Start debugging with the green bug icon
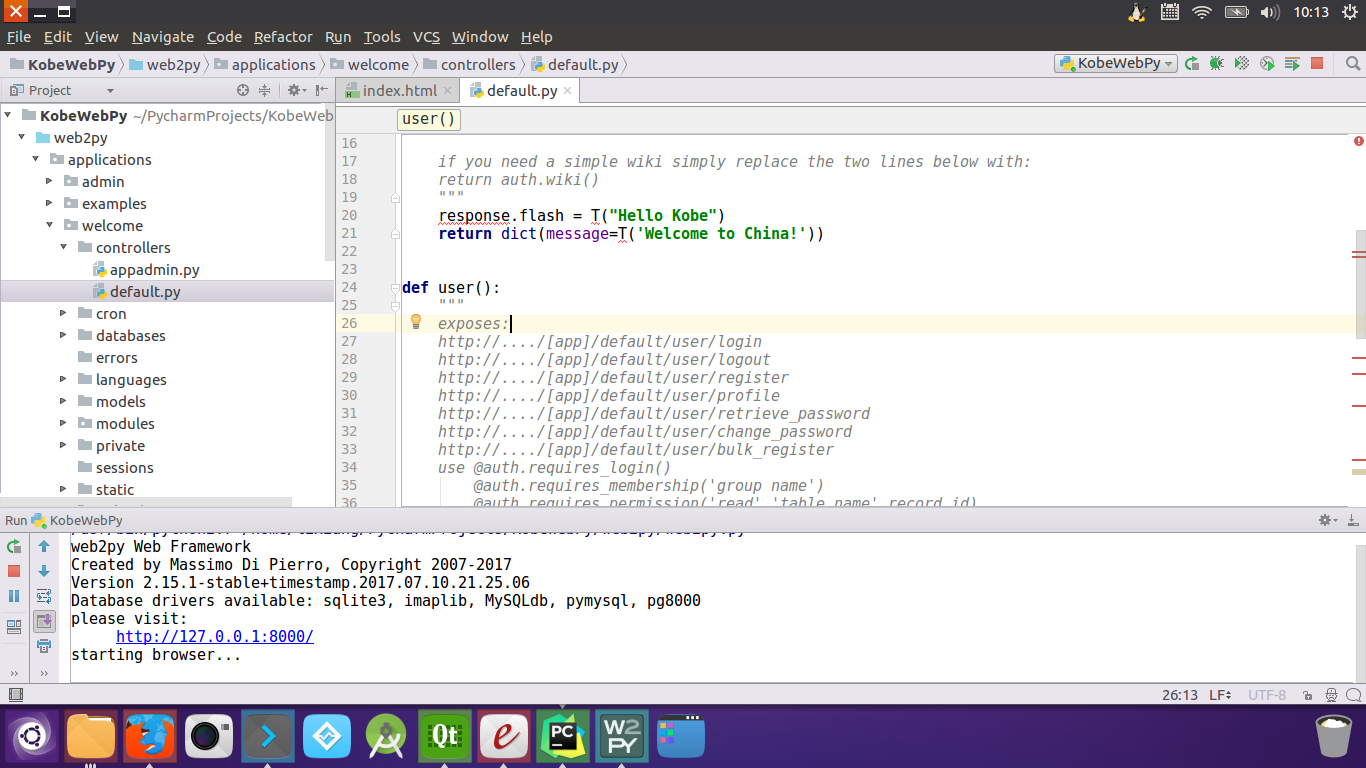Image resolution: width=1366 pixels, height=768 pixels. tap(1217, 63)
